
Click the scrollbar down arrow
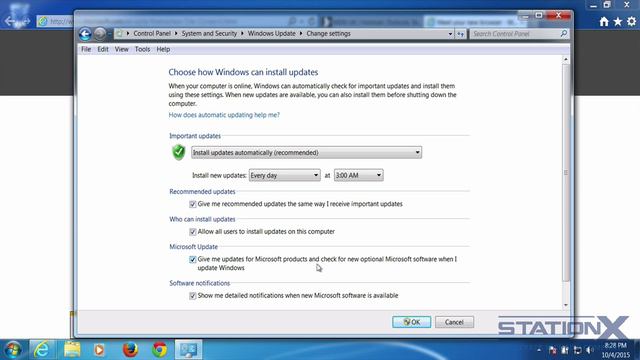point(566,305)
